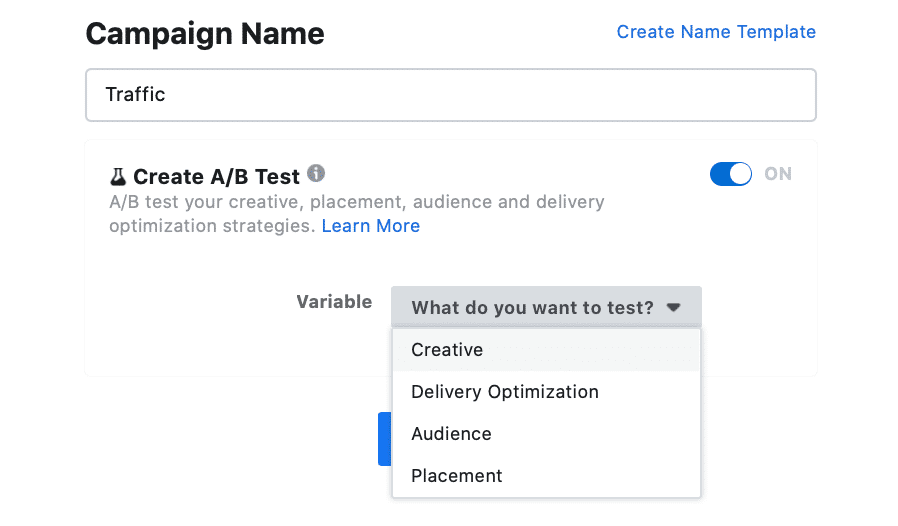Screen dimensions: 898x526
Task: Choose Delivery Optimization as the test variable
Action: pyautogui.click(x=546, y=392)
